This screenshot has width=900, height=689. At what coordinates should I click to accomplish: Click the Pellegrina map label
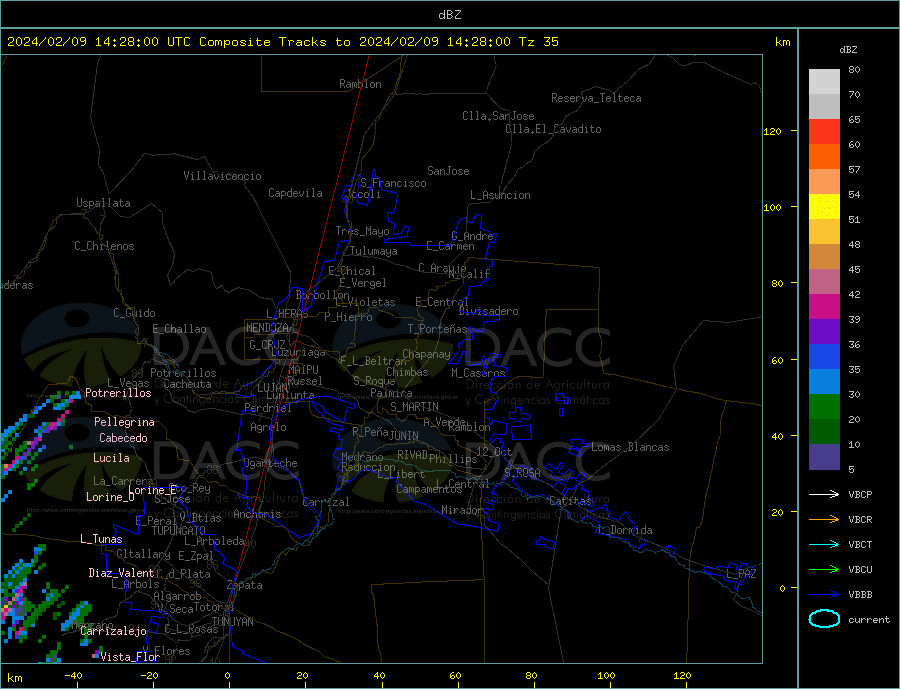click(x=125, y=422)
